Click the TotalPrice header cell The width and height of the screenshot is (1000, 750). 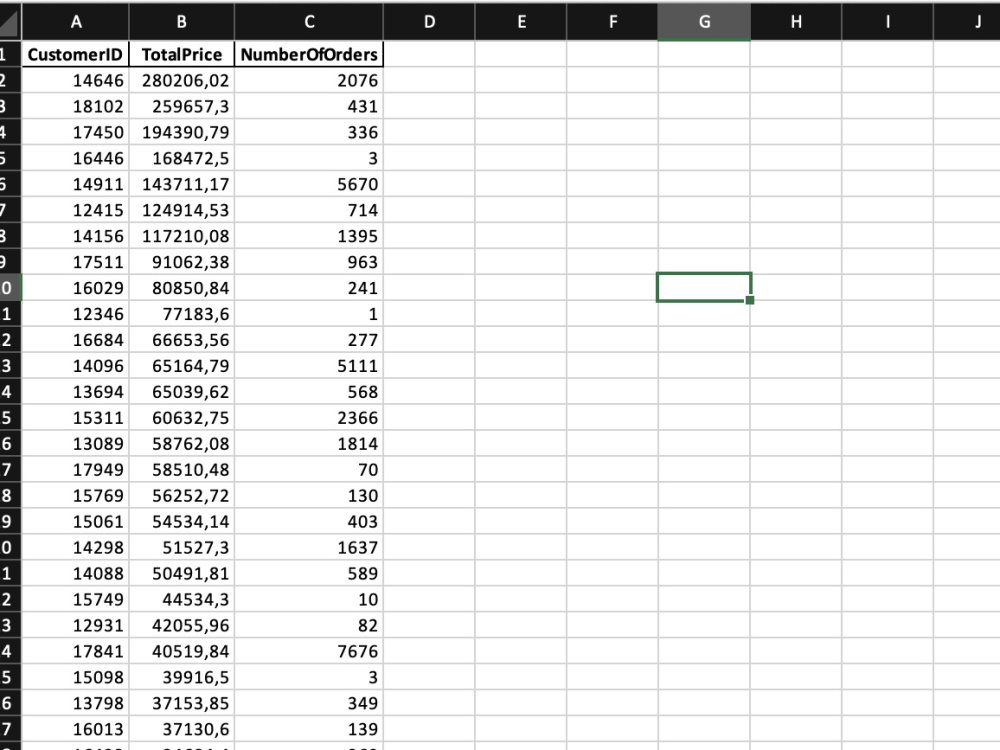(x=182, y=54)
